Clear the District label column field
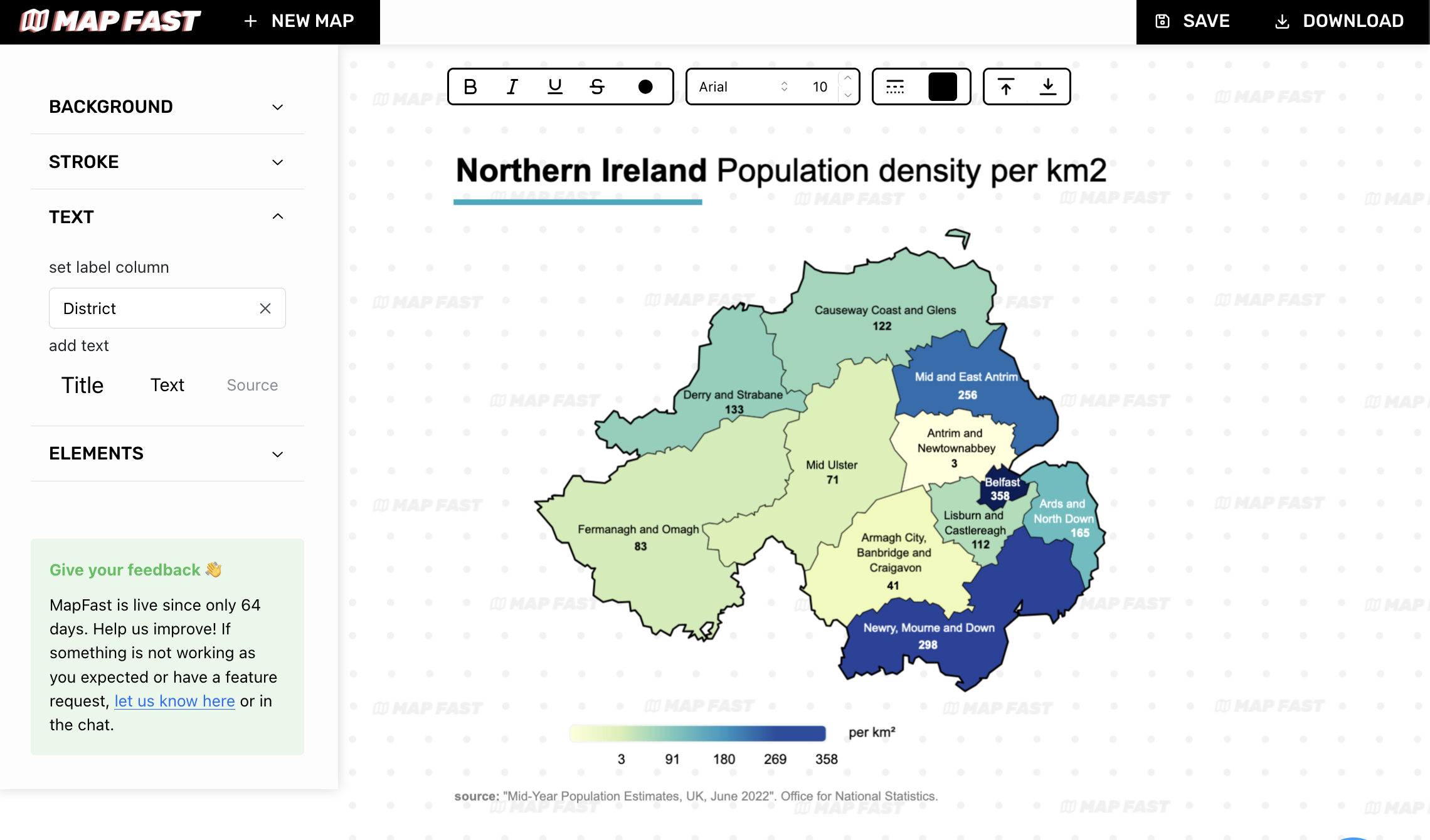1430x840 pixels. click(x=264, y=308)
